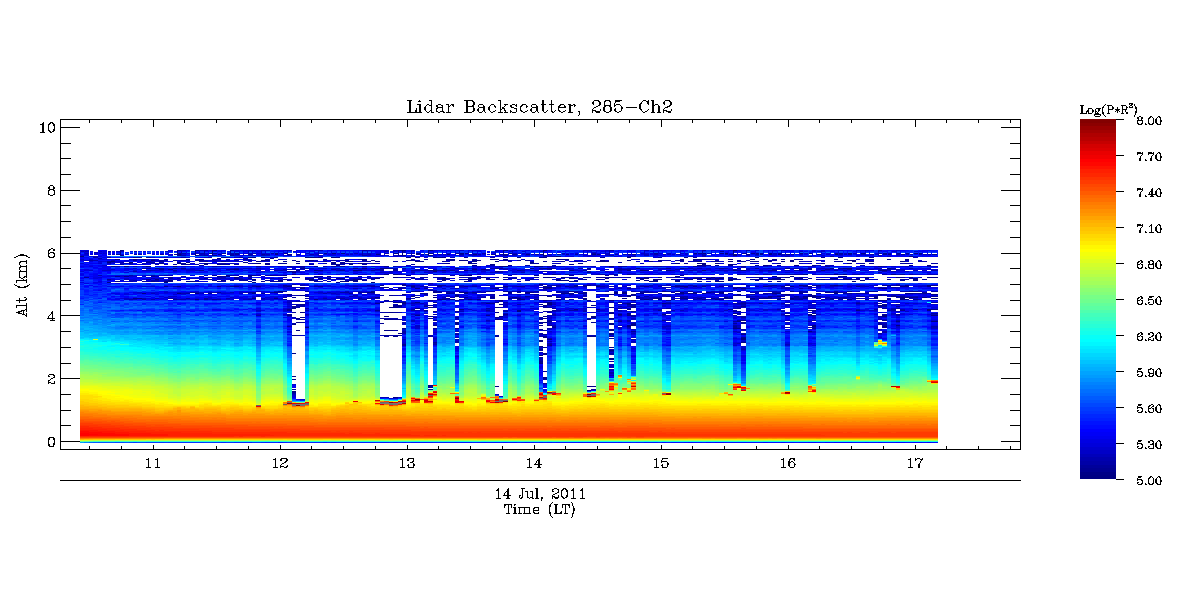
Task: Click the colorbar value "7.70"
Action: pyautogui.click(x=1149, y=157)
